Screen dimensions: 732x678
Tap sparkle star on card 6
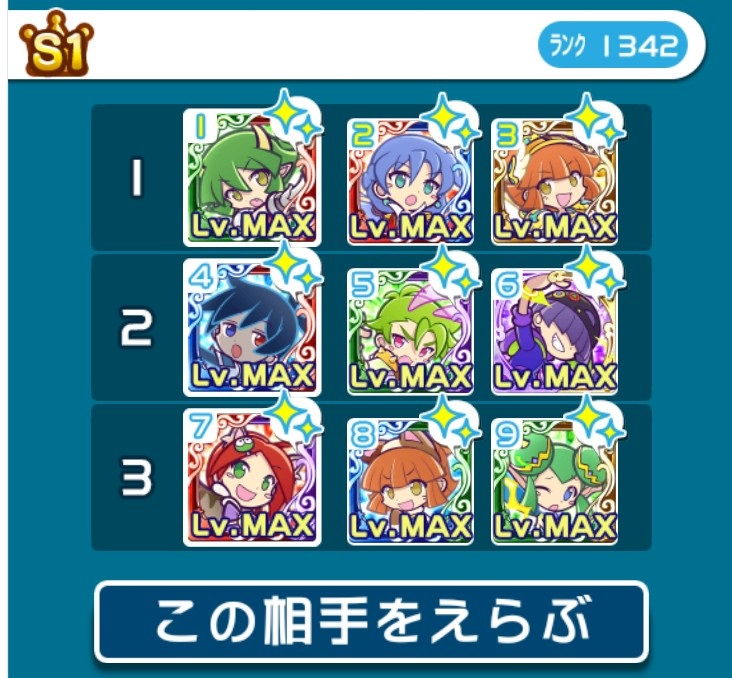coord(594,270)
